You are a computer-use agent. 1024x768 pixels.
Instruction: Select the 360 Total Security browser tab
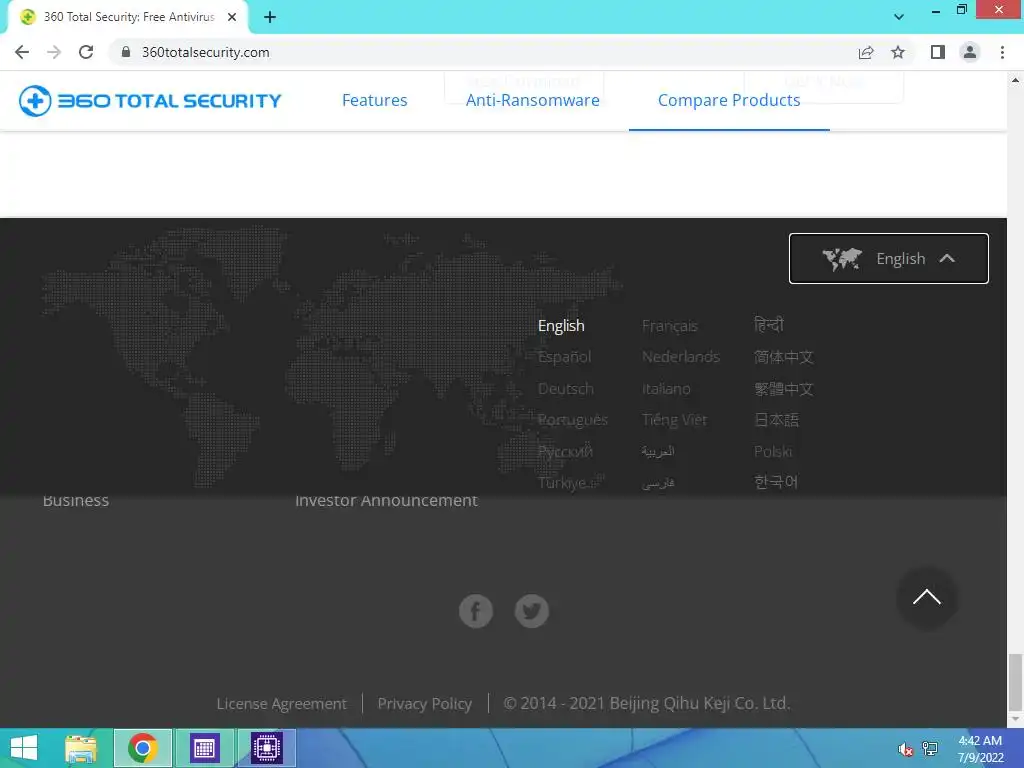point(128,17)
